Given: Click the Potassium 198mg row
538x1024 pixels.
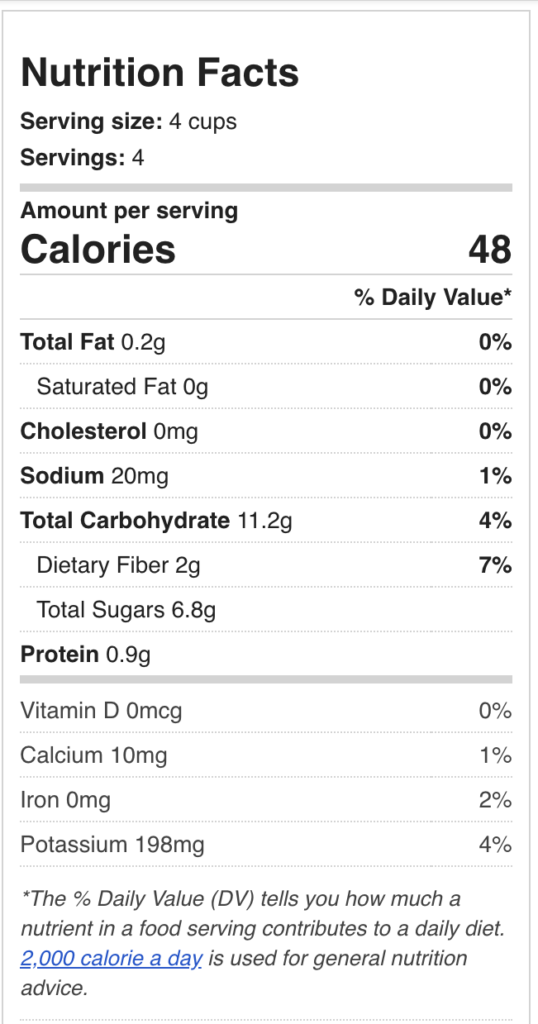Looking at the screenshot, I should [266, 845].
